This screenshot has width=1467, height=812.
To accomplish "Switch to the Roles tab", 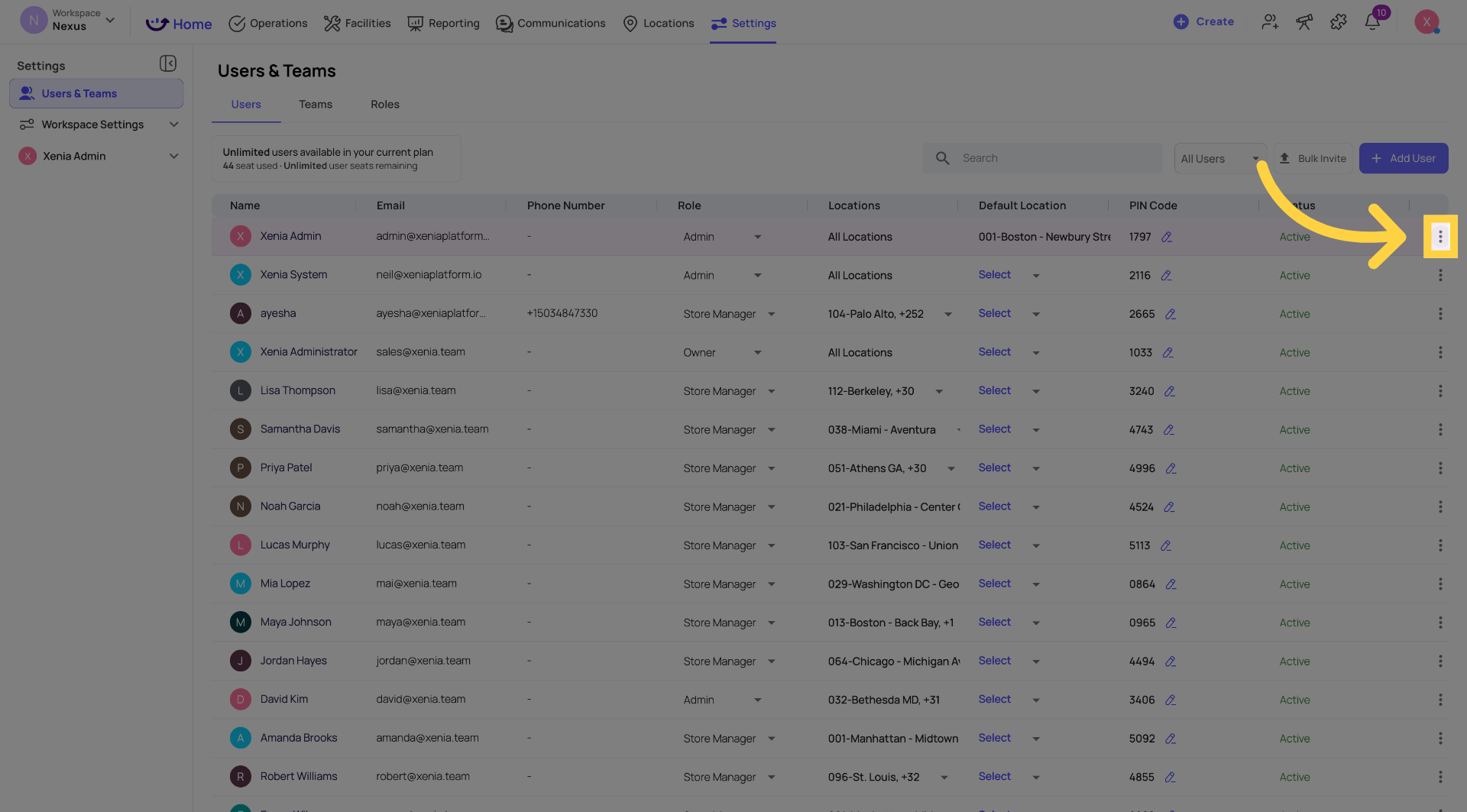I will click(385, 105).
